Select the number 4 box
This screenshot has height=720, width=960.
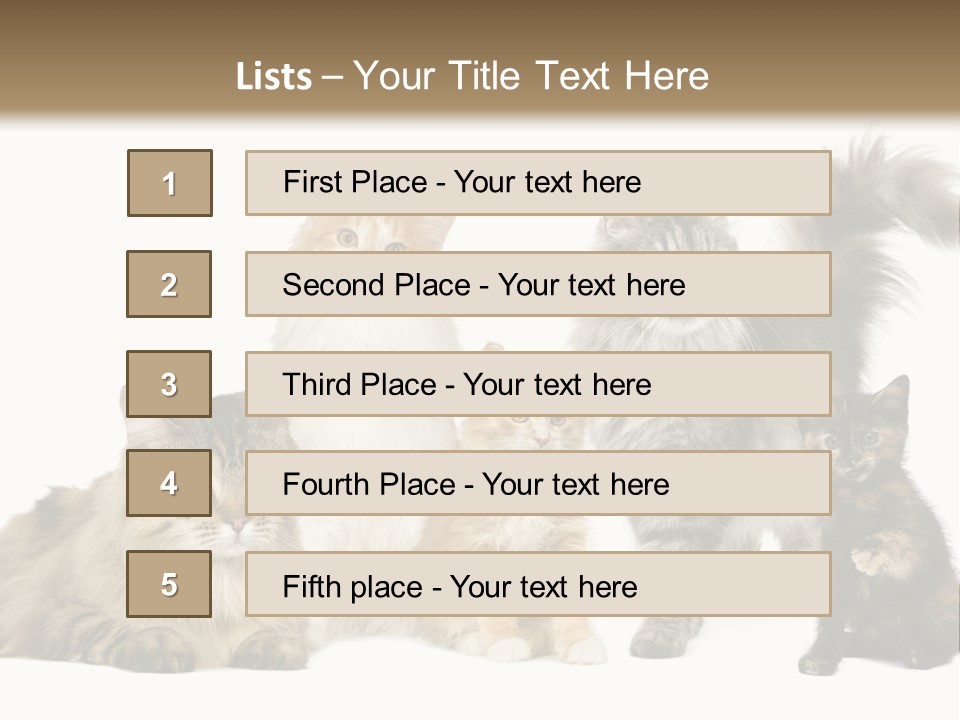(169, 484)
